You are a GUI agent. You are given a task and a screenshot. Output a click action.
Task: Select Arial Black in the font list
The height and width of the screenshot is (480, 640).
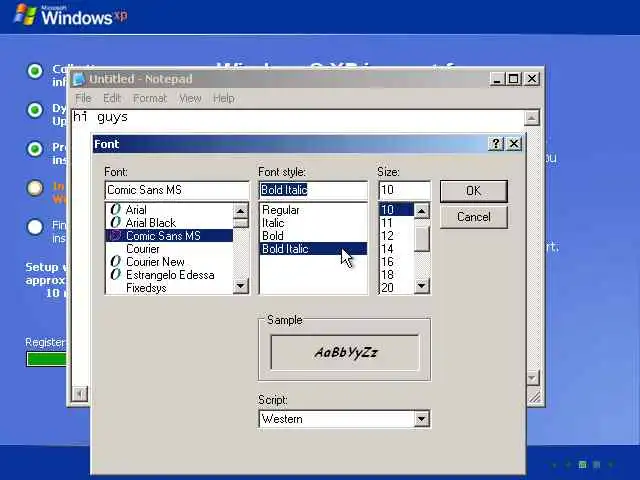(x=169, y=223)
